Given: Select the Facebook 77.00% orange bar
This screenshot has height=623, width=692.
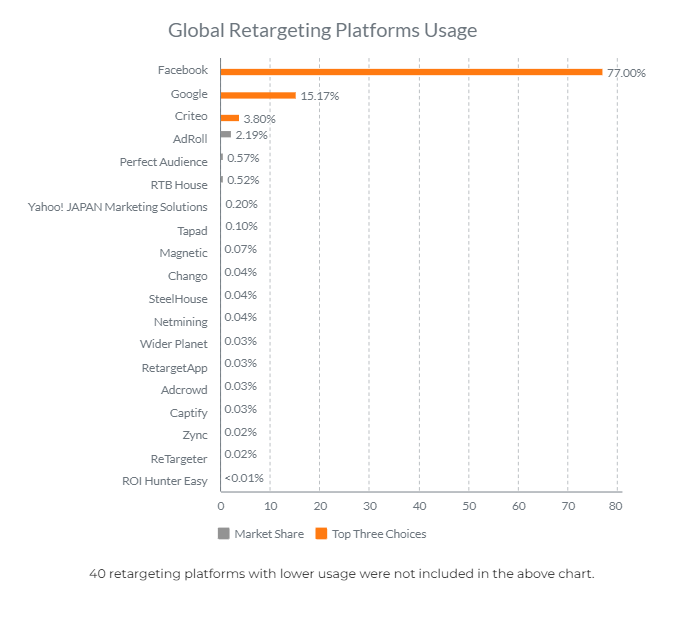Looking at the screenshot, I should pos(411,72).
